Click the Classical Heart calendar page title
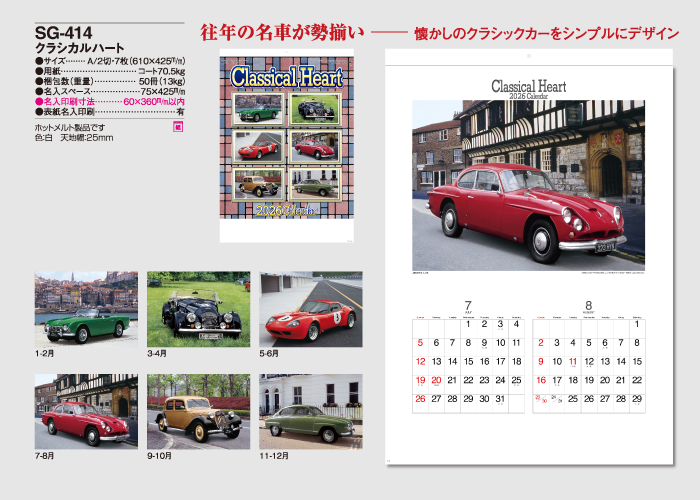 (x=529, y=87)
